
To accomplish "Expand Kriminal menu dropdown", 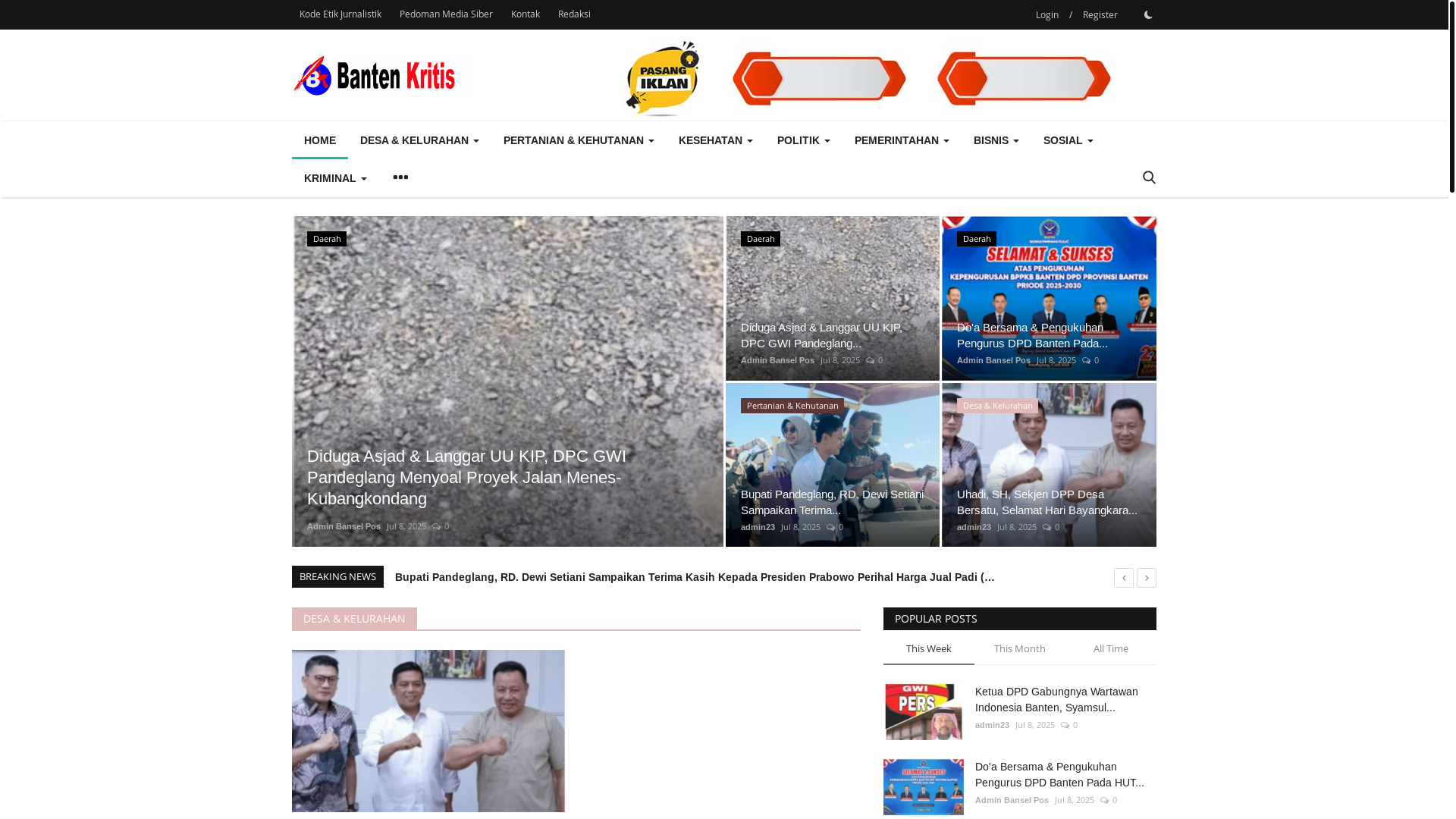I will click(x=335, y=178).
